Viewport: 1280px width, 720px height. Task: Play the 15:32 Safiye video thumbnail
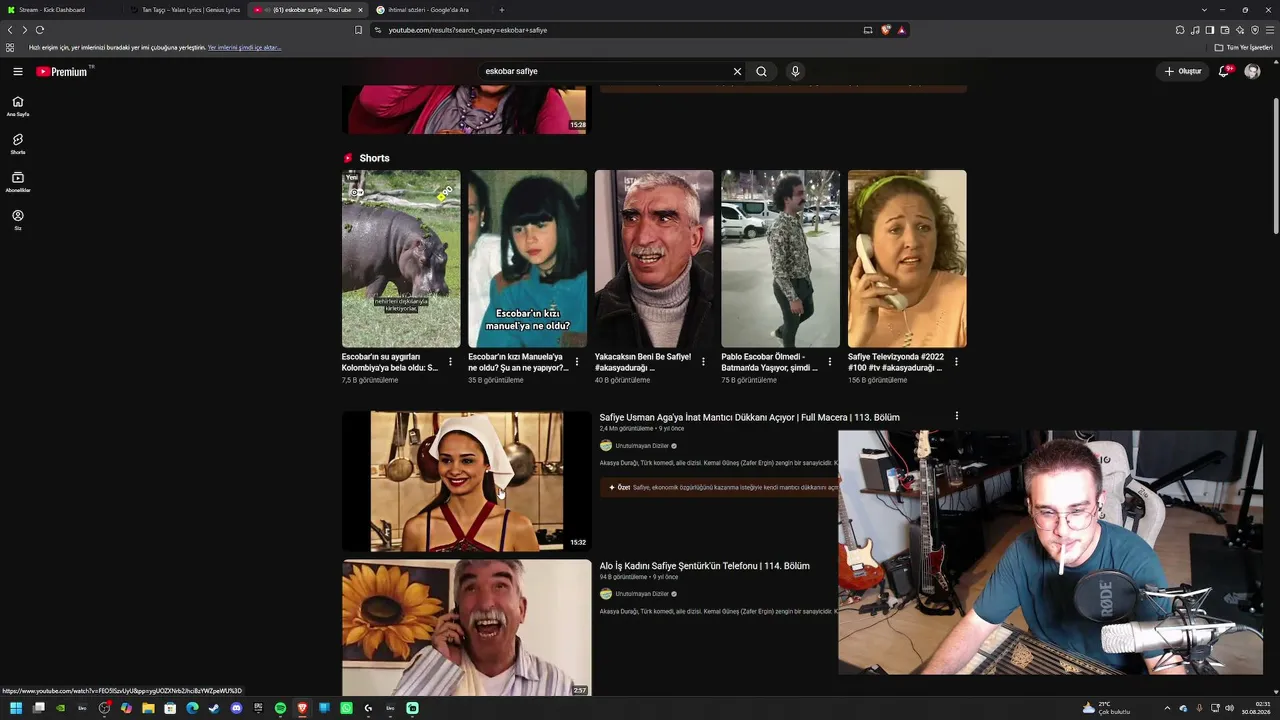click(x=467, y=481)
